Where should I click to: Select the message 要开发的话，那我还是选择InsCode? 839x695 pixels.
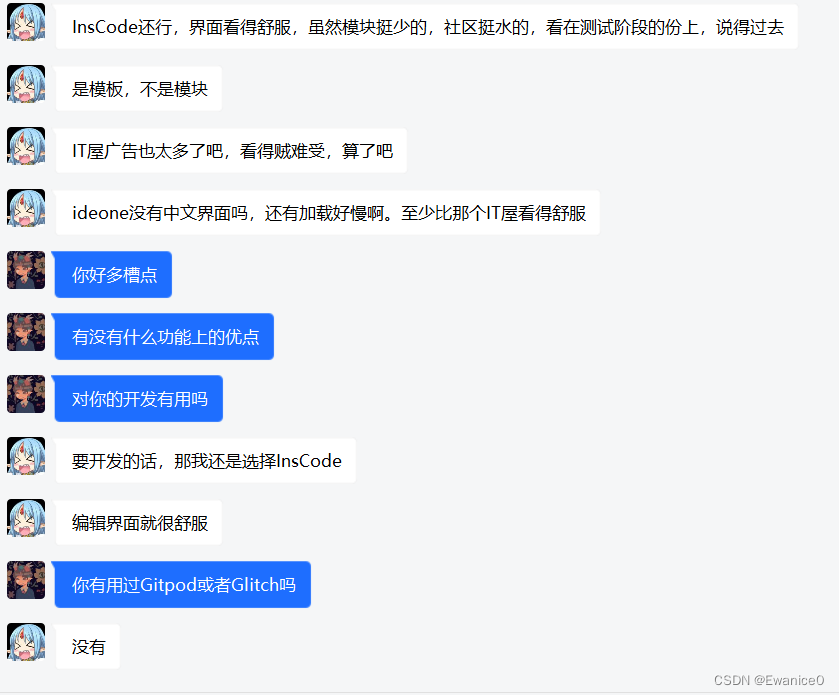[x=205, y=461]
